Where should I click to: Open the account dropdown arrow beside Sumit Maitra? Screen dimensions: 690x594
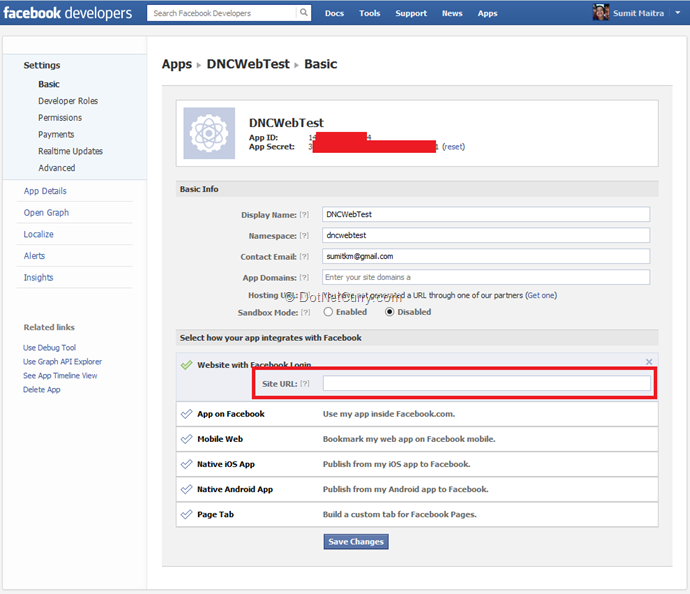click(678, 13)
